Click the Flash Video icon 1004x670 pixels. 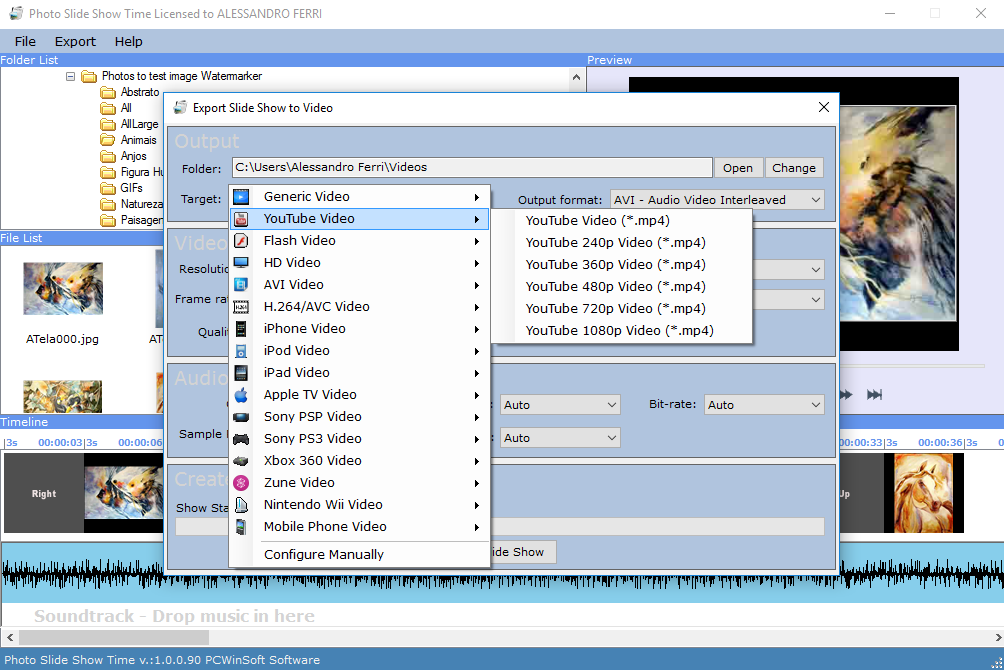coord(241,241)
